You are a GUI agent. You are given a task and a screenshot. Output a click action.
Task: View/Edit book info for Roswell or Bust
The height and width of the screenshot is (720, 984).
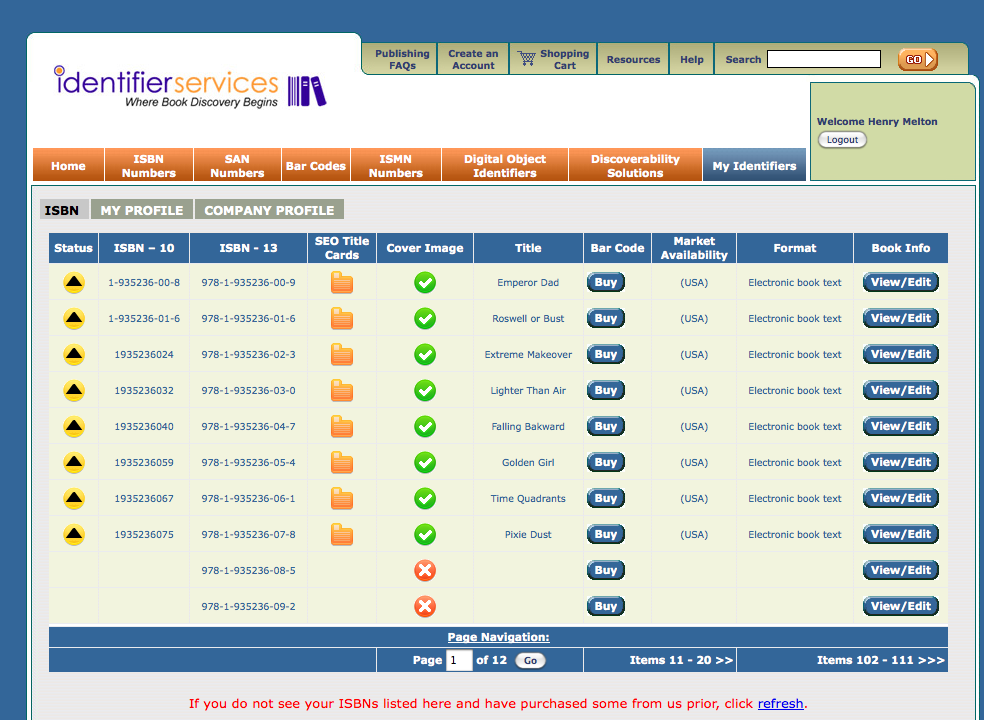tap(901, 318)
